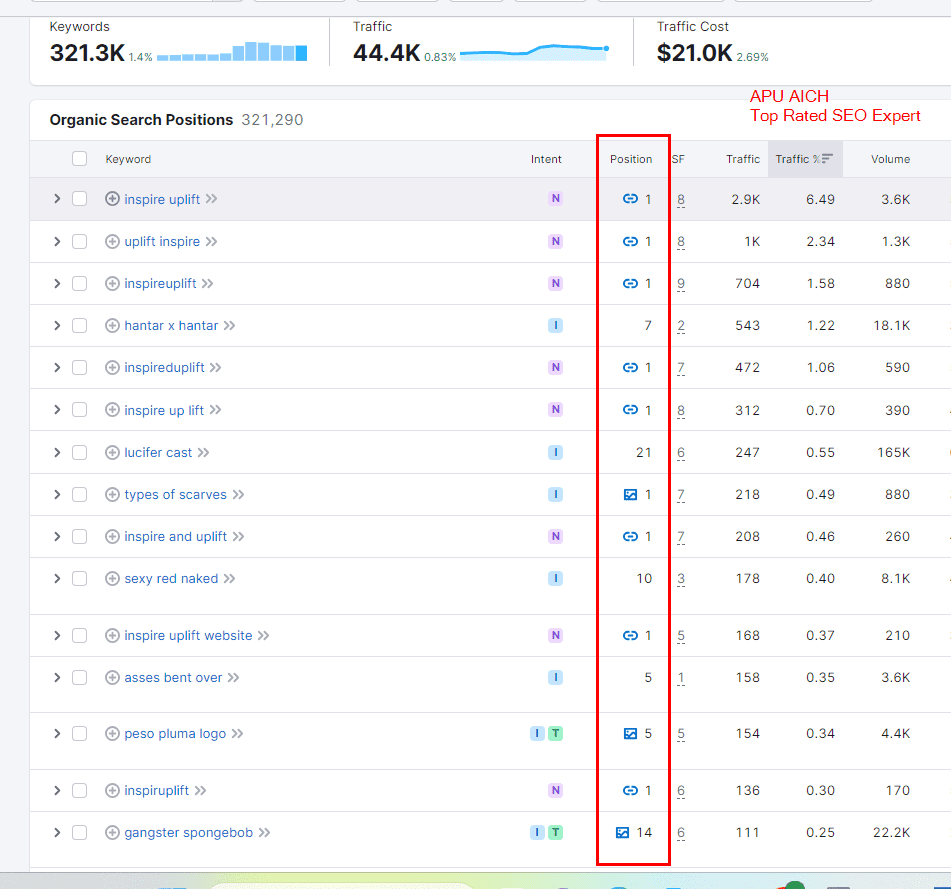Click the Keywords trend bar chart
Viewport: 951px width, 889px height.
[232, 52]
